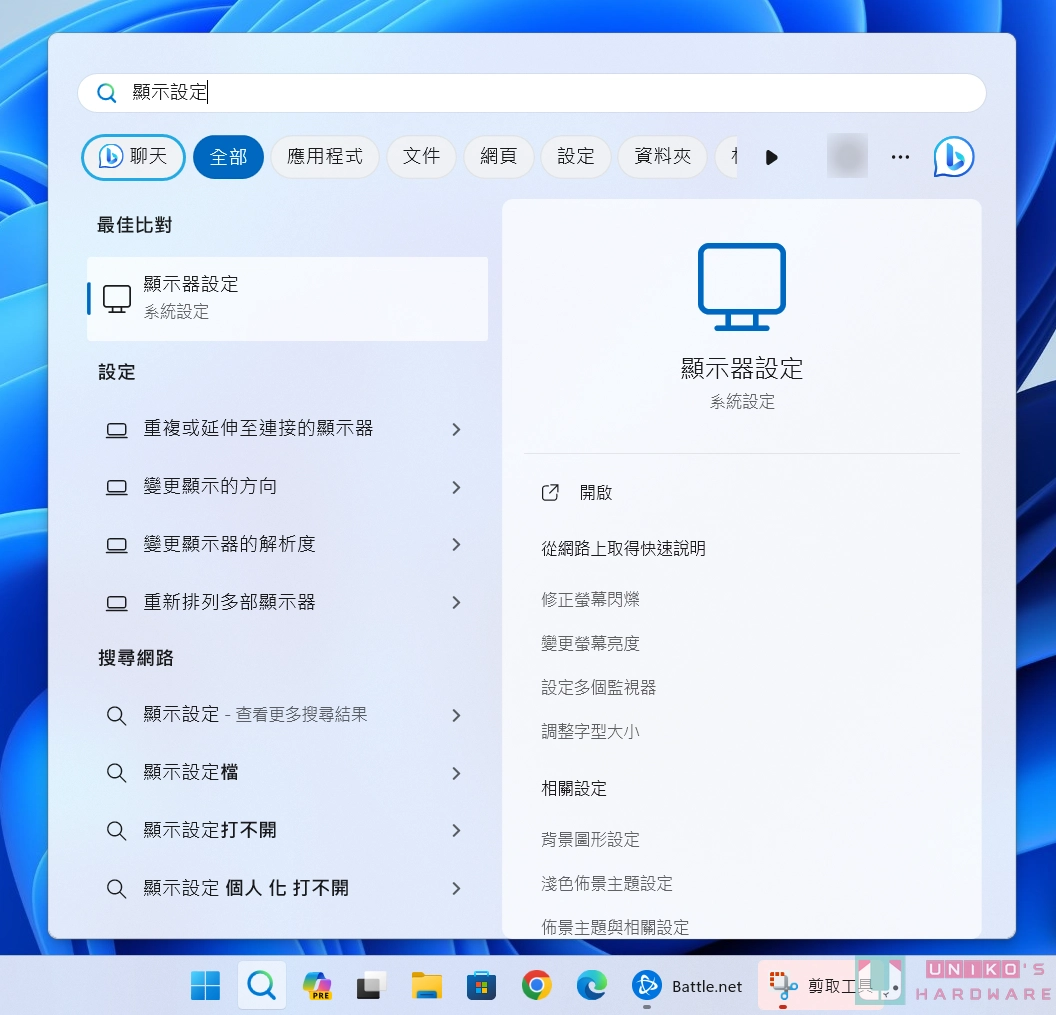Viewport: 1056px width, 1015px height.
Task: Expand 重複或延伸至連接的顯示器 chevron
Action: (456, 429)
